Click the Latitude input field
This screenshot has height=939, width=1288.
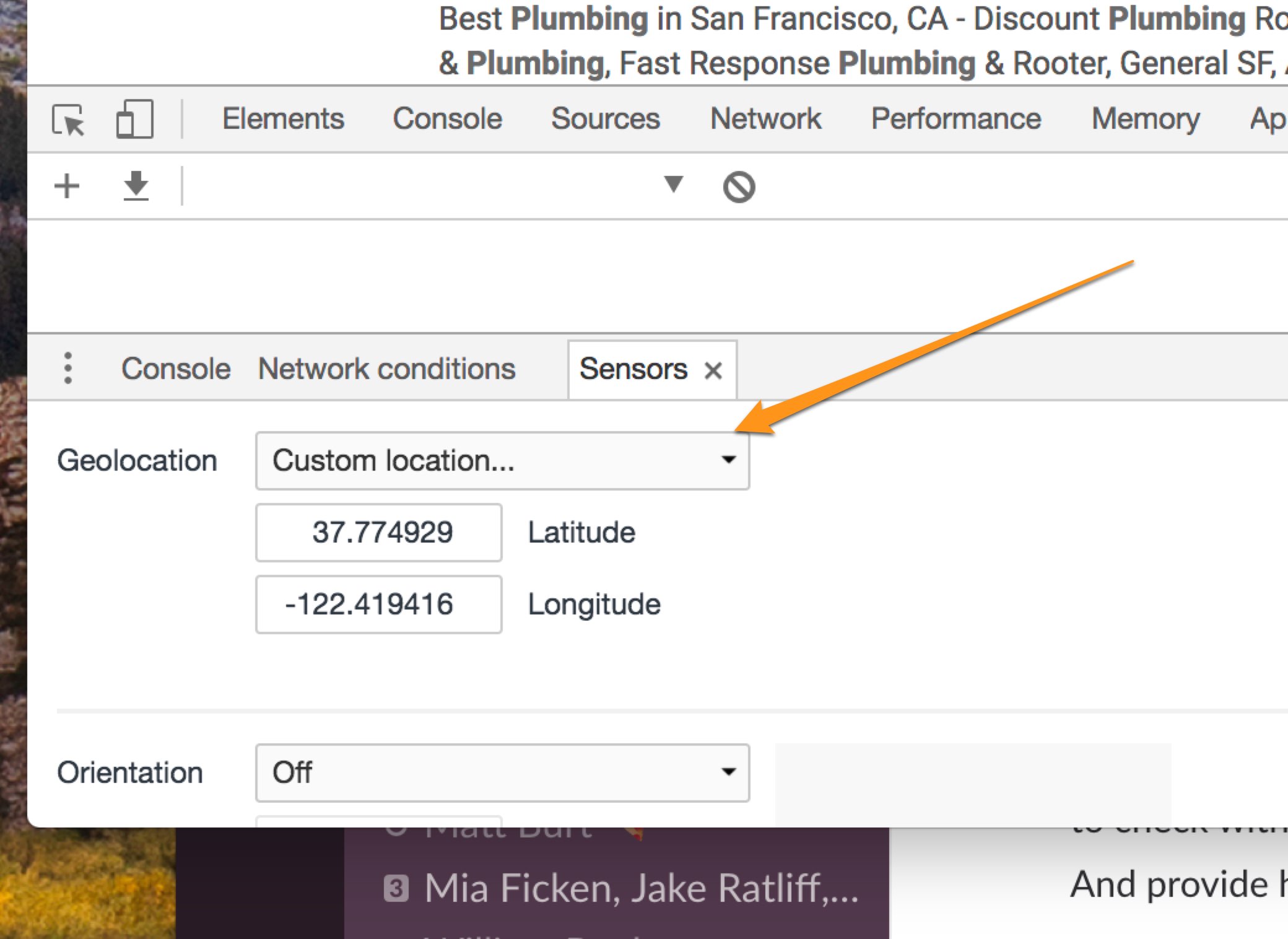coord(379,533)
